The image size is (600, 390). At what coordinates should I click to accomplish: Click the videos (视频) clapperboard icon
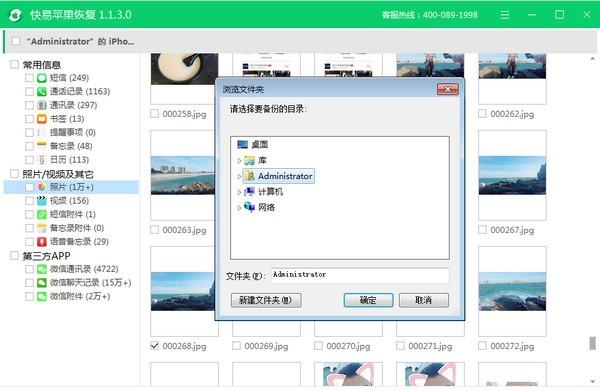click(x=42, y=201)
